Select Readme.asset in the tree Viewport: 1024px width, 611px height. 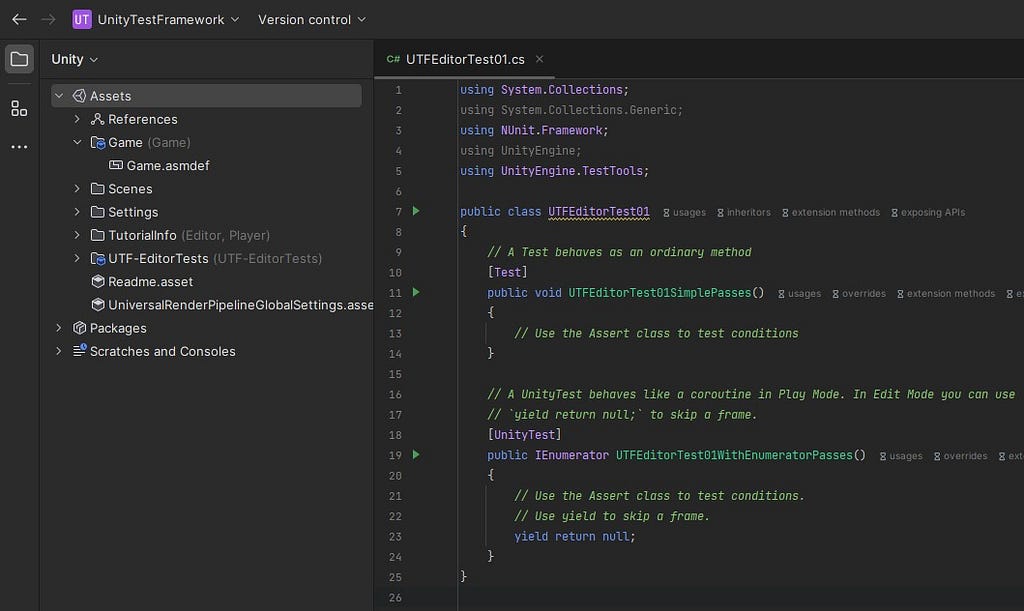(x=150, y=282)
